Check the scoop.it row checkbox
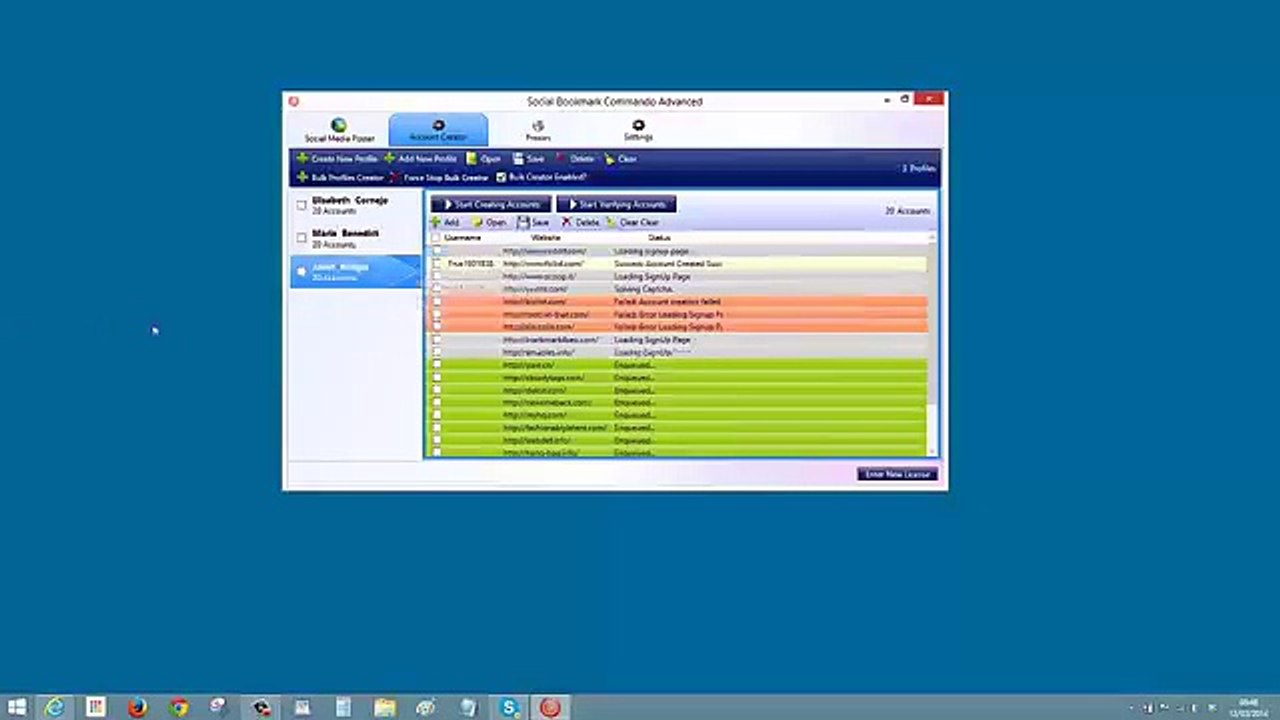Image resolution: width=1280 pixels, height=720 pixels. 436,276
